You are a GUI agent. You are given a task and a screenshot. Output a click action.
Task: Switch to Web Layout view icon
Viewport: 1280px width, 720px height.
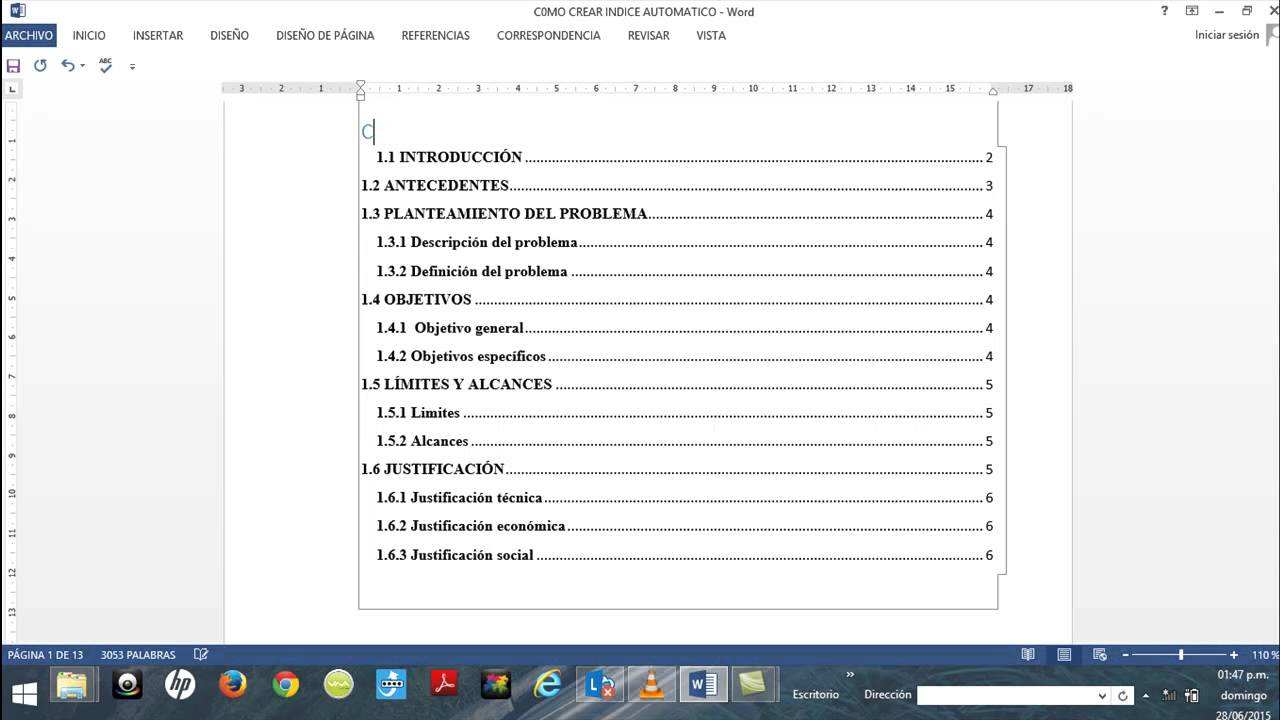point(1100,655)
